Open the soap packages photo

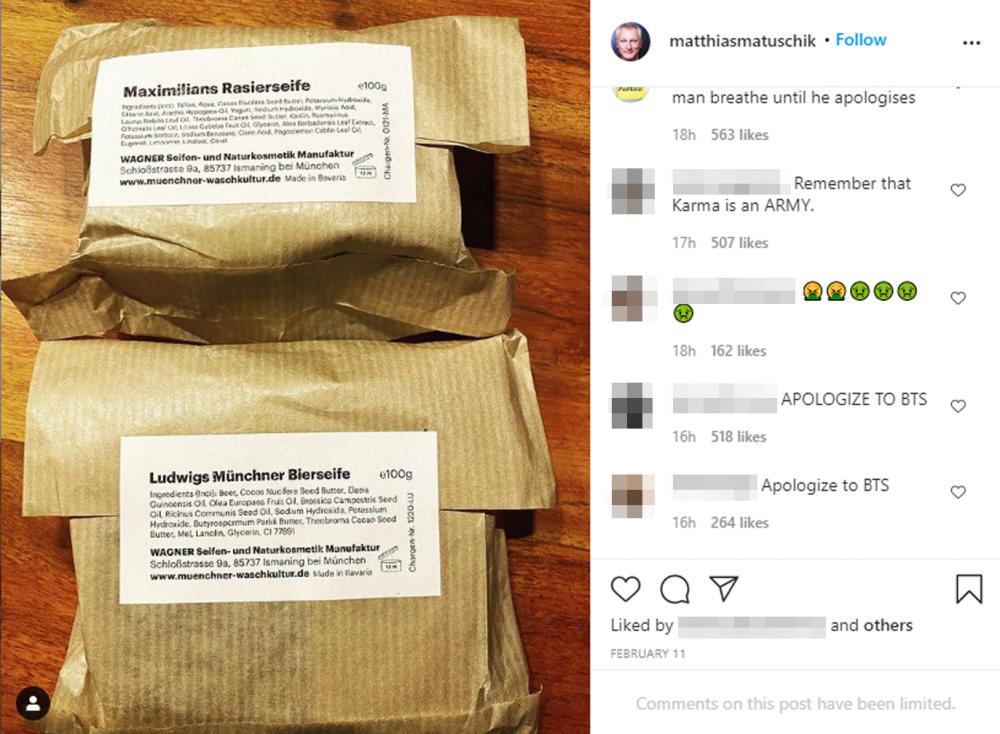[x=295, y=367]
